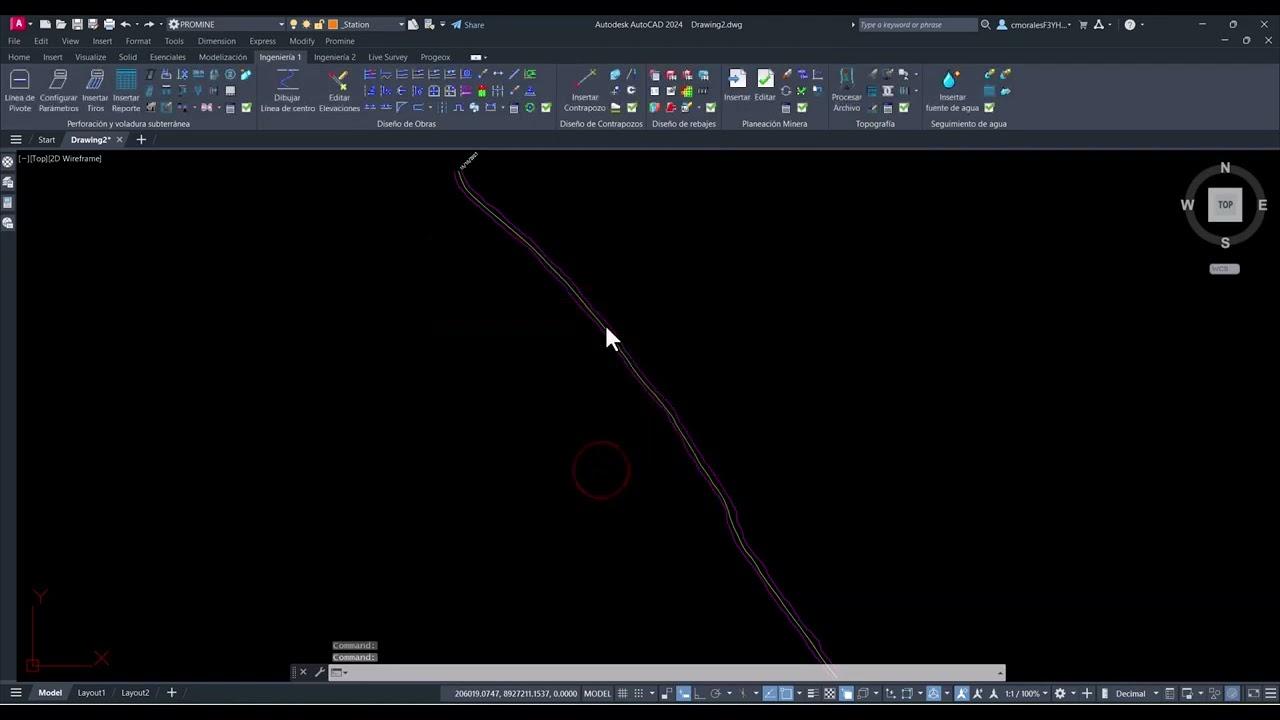Viewport: 1280px width, 720px height.
Task: Toggle green checkbox in Perforación y voladura panel
Action: click(246, 108)
